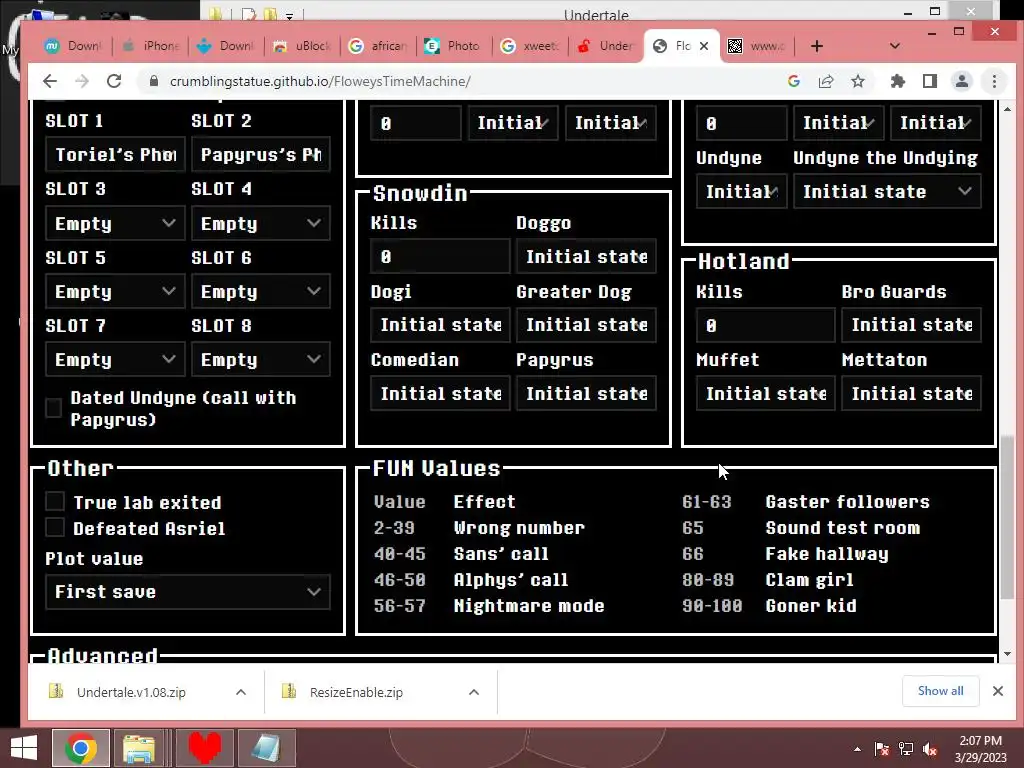Open File Explorer from taskbar

point(138,748)
